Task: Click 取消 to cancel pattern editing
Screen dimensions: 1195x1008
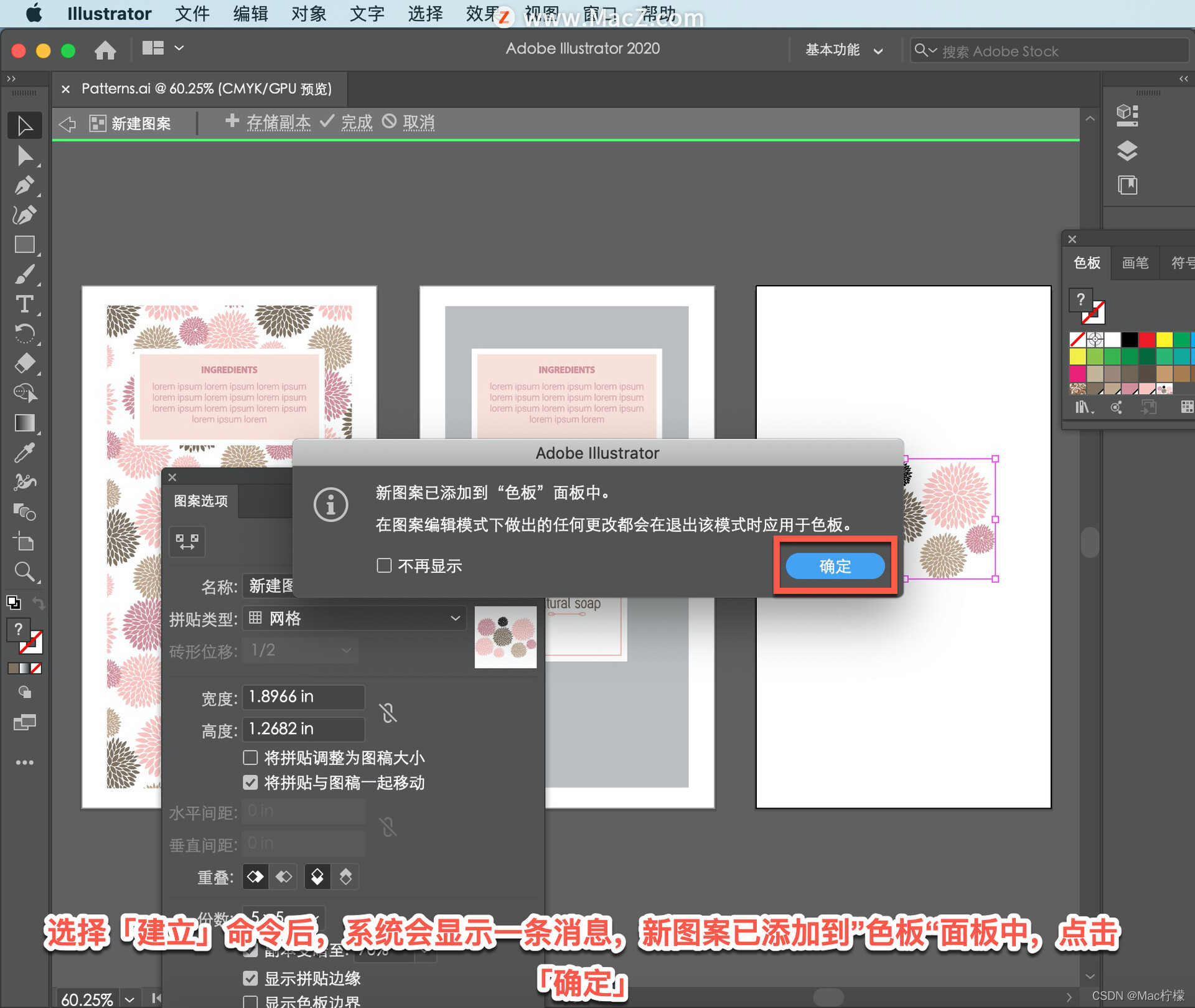Action: click(408, 122)
